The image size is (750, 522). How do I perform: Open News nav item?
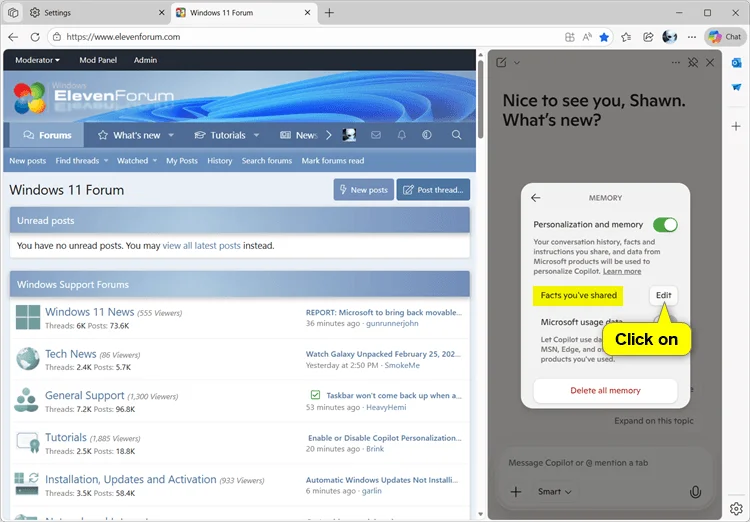click(298, 135)
